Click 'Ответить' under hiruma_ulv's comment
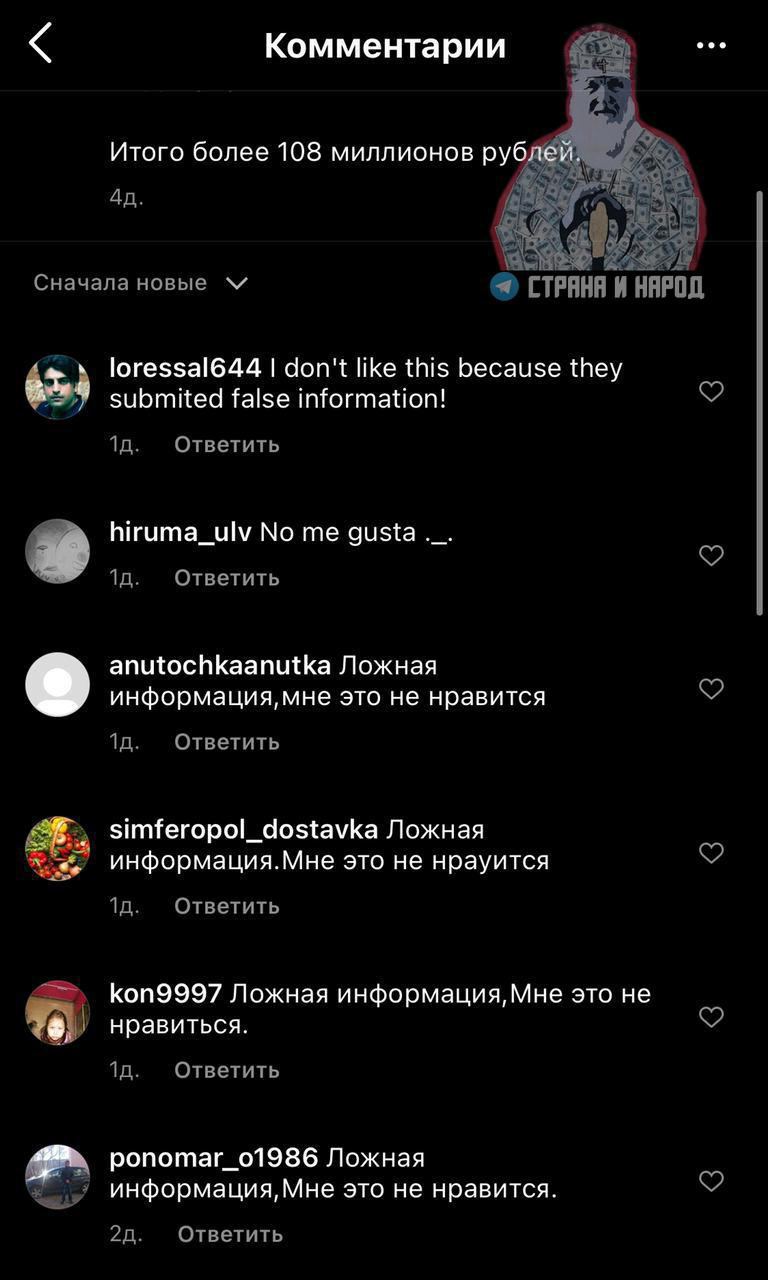Viewport: 768px width, 1280px height. click(x=227, y=578)
